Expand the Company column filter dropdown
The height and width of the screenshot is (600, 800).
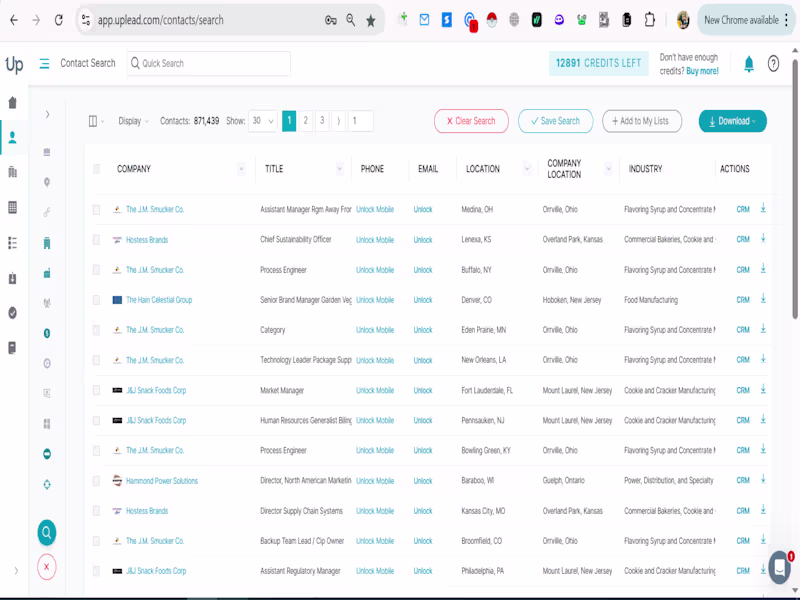(240, 168)
